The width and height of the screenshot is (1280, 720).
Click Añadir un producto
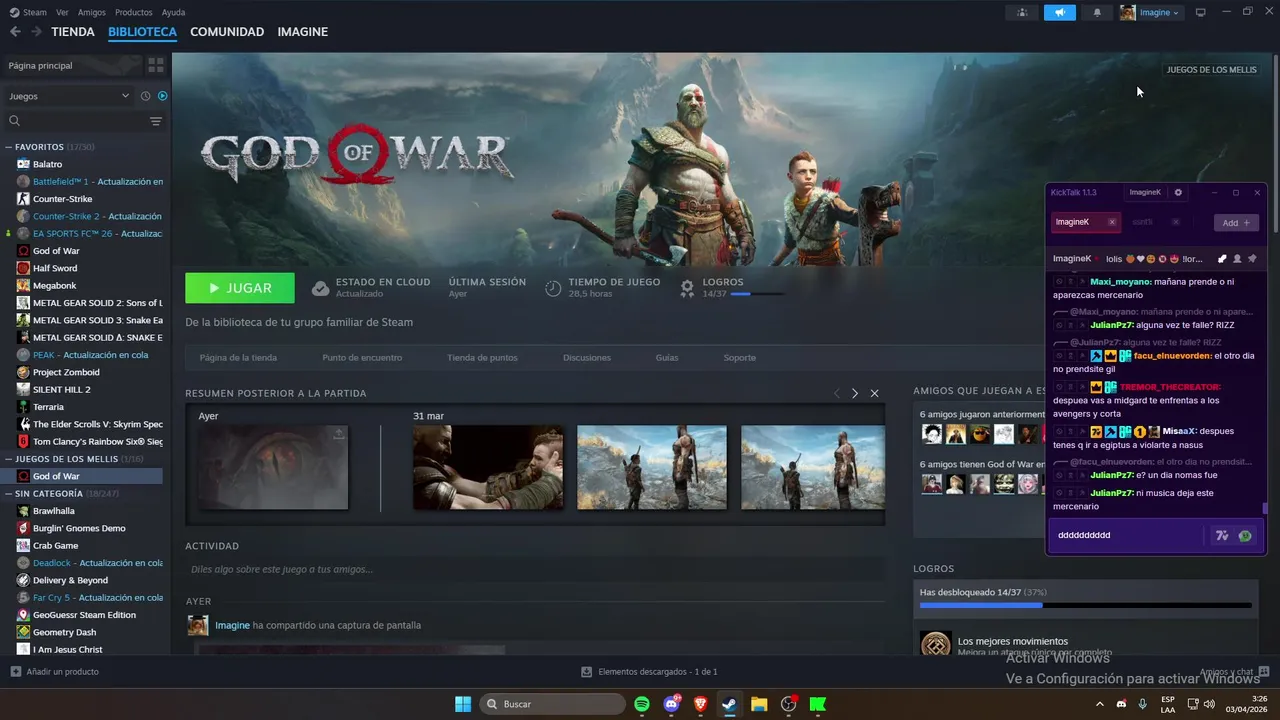pyautogui.click(x=55, y=672)
